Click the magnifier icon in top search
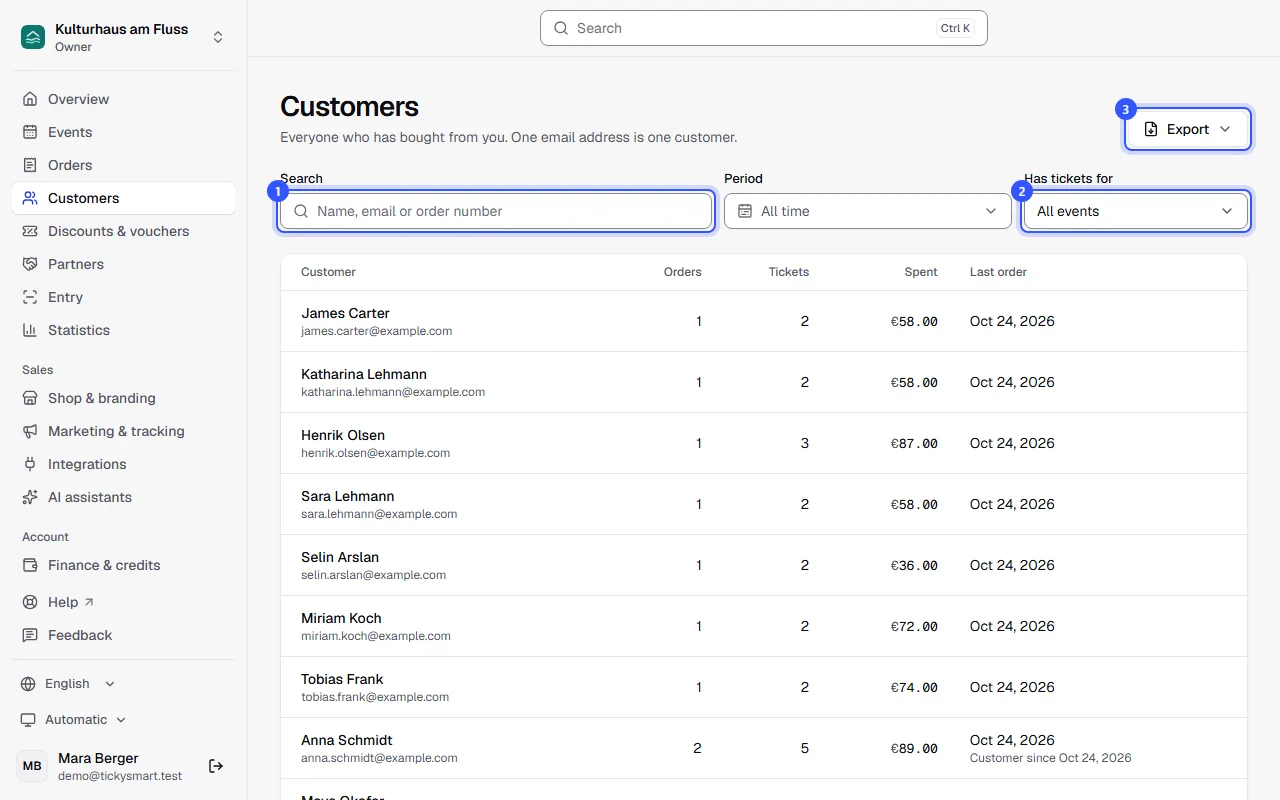1280x800 pixels. coord(561,28)
